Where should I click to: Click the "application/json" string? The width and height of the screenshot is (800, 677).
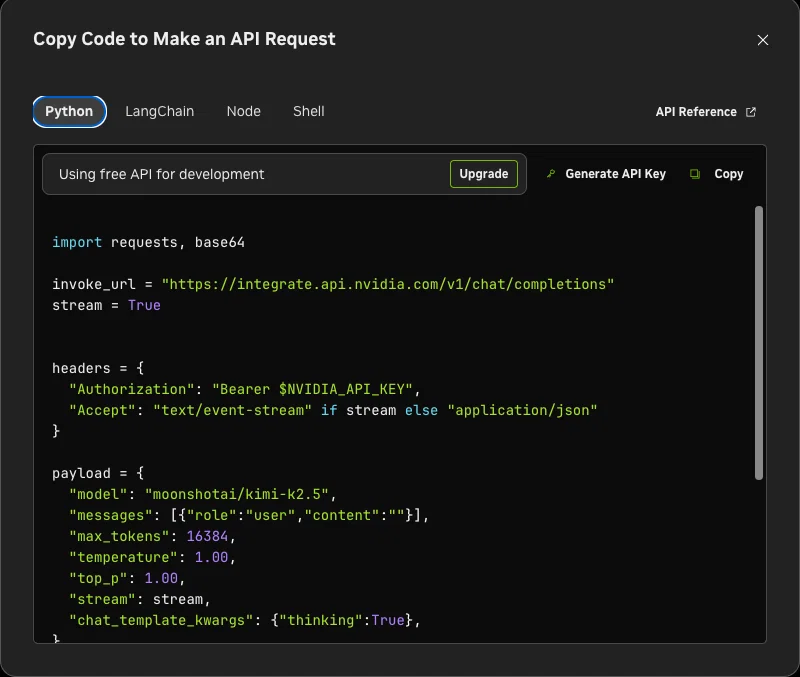pyautogui.click(x=522, y=410)
